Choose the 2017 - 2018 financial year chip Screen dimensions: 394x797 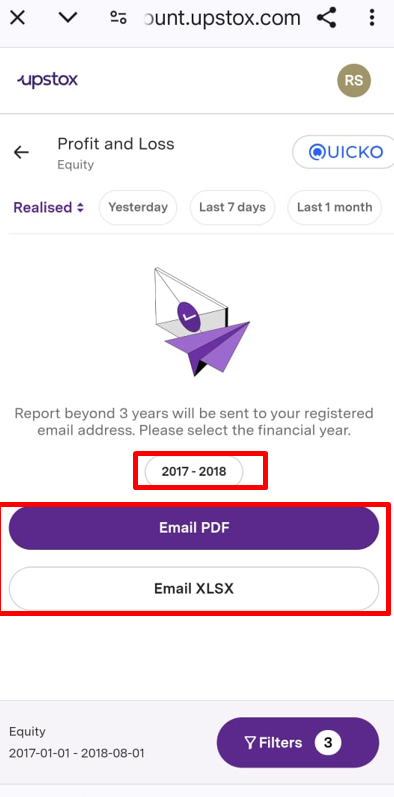pyautogui.click(x=194, y=471)
